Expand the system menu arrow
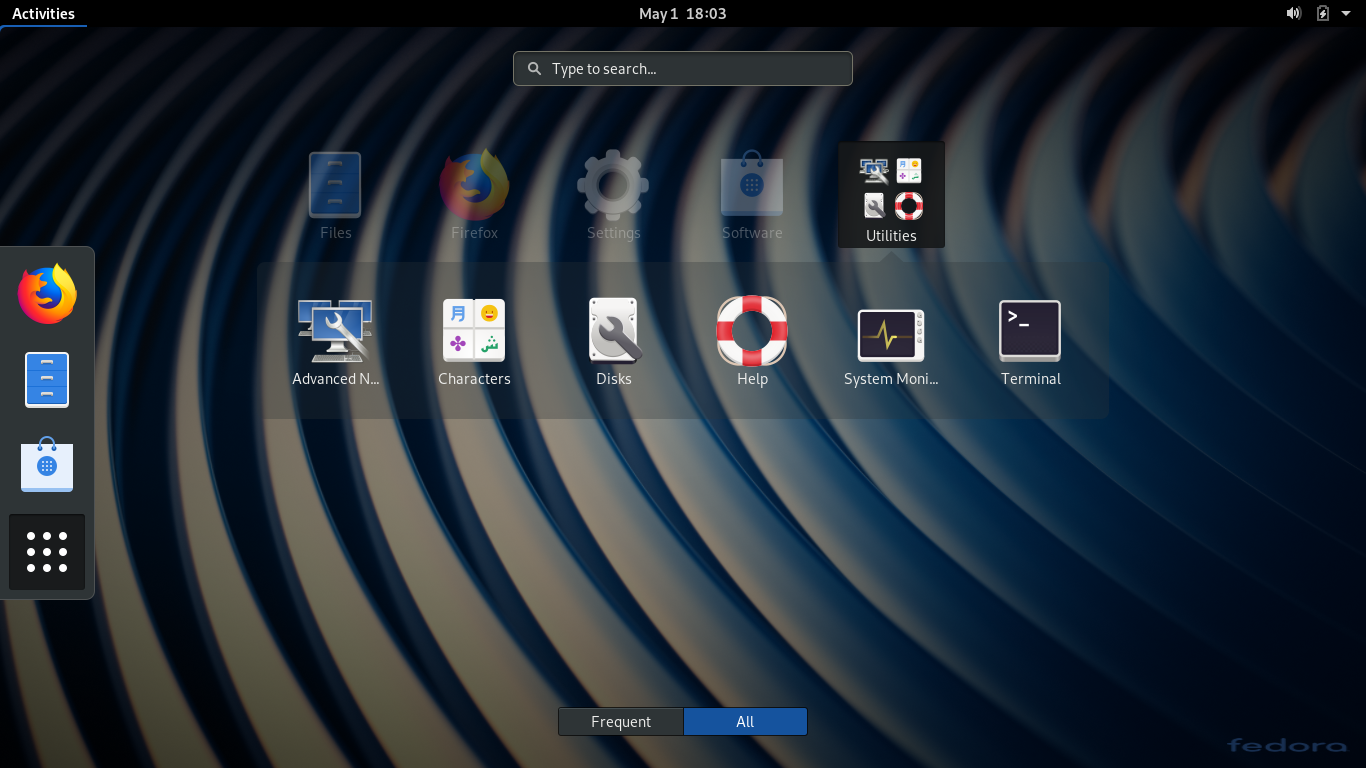 [1346, 13]
